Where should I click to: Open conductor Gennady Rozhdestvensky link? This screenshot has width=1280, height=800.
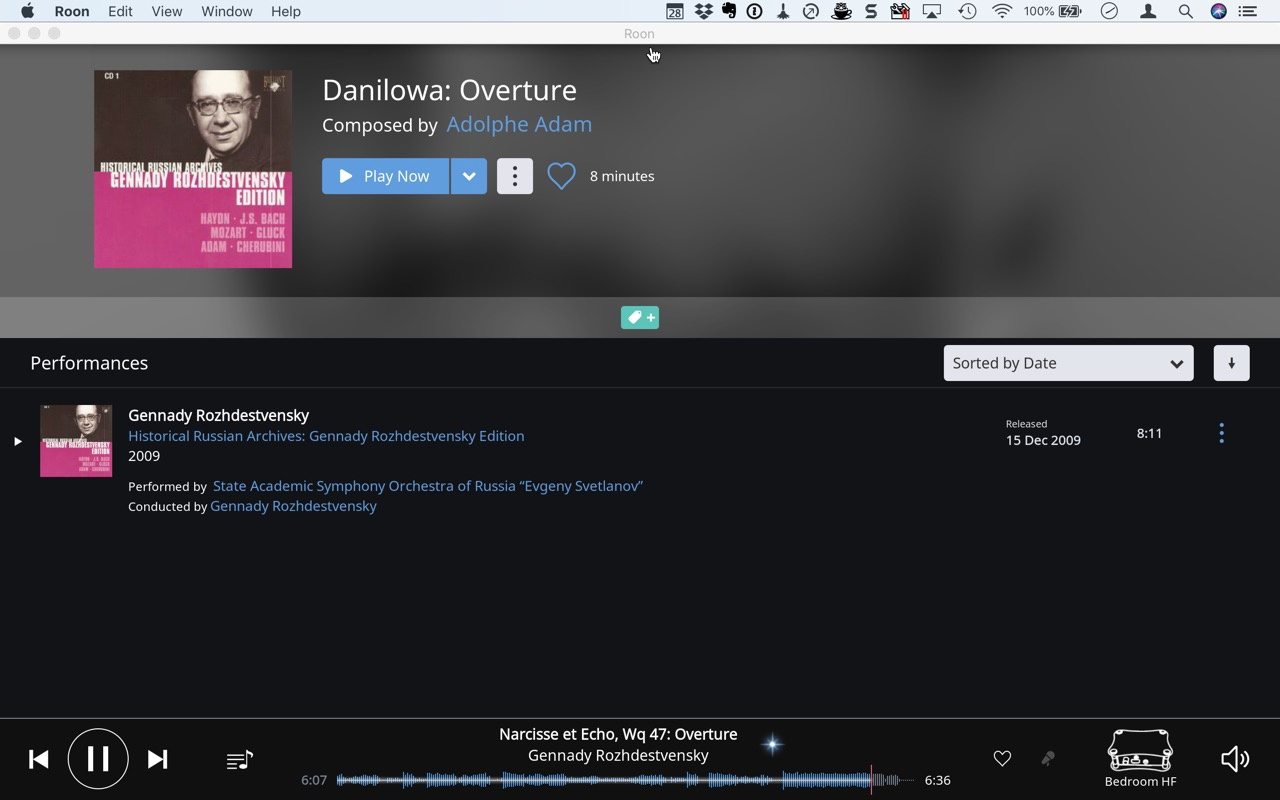[293, 506]
